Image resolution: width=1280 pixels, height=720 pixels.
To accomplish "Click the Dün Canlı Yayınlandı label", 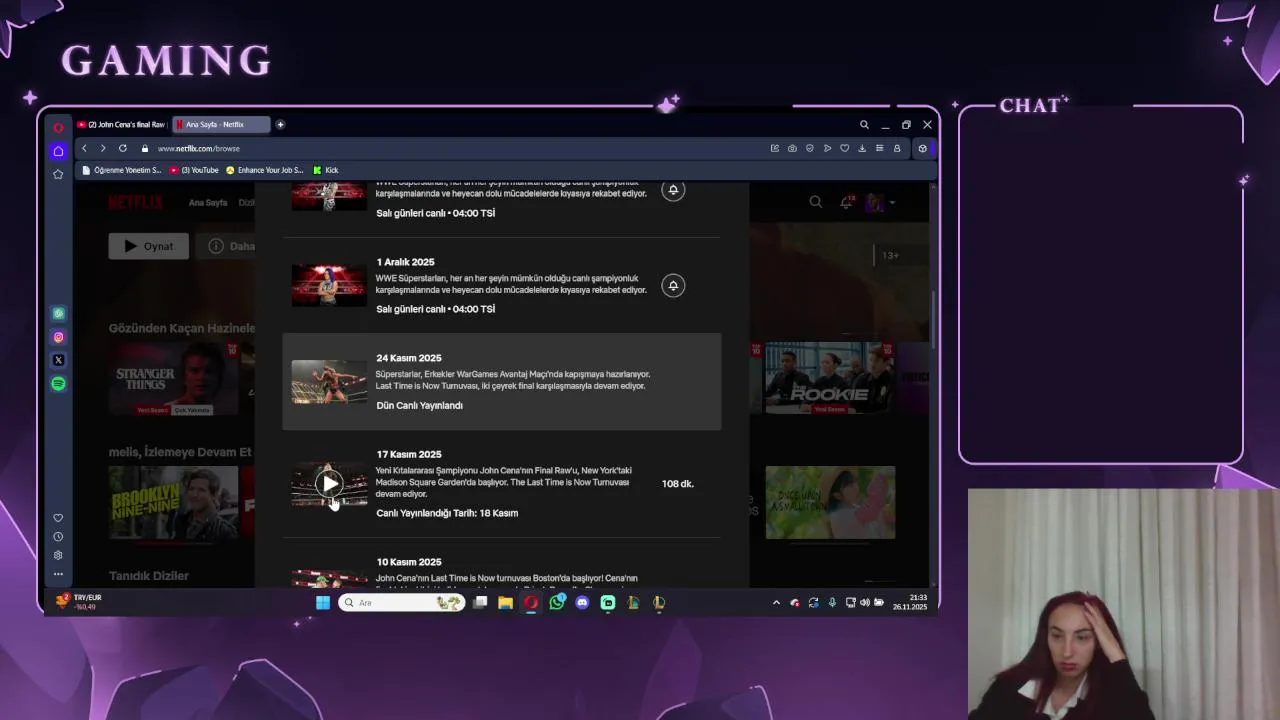I will tap(419, 406).
